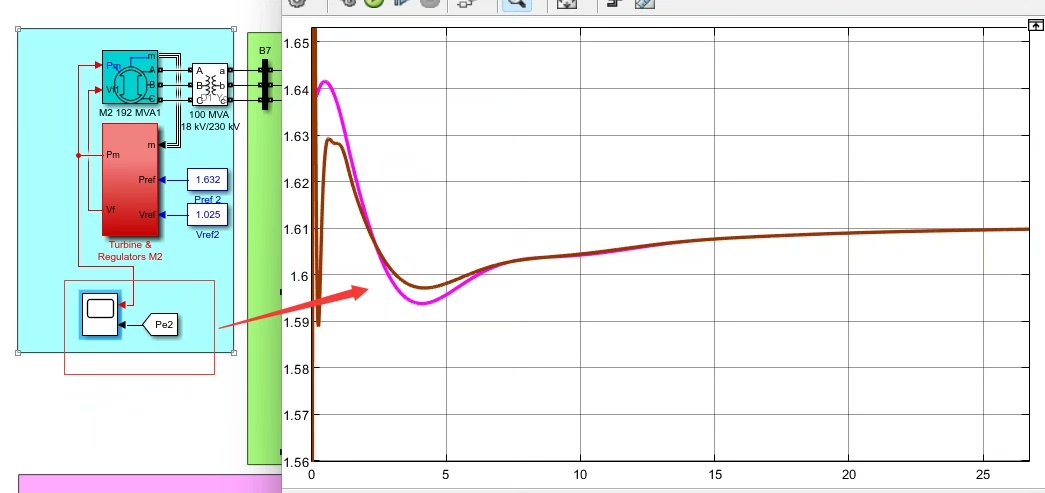This screenshot has height=493, width=1045.
Task: Click the bottom-right selection handle of cyan area
Action: (x=234, y=353)
